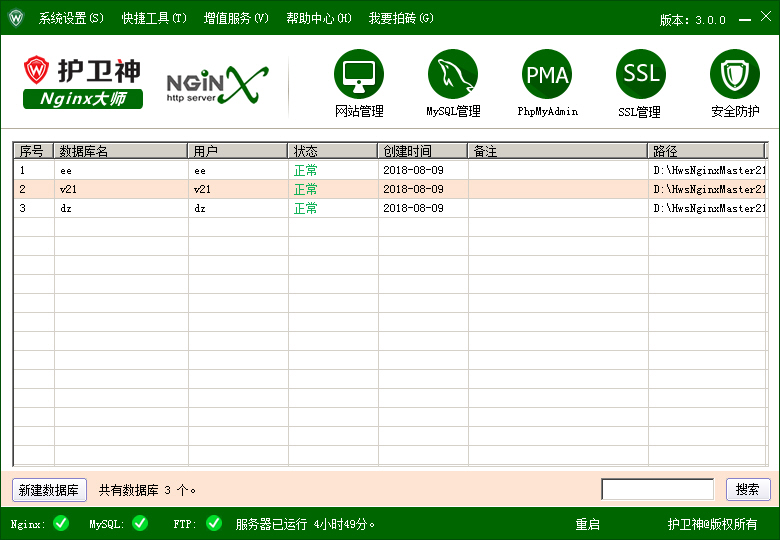The width and height of the screenshot is (780, 540).
Task: Open the SSL管理 icon
Action: [x=640, y=75]
